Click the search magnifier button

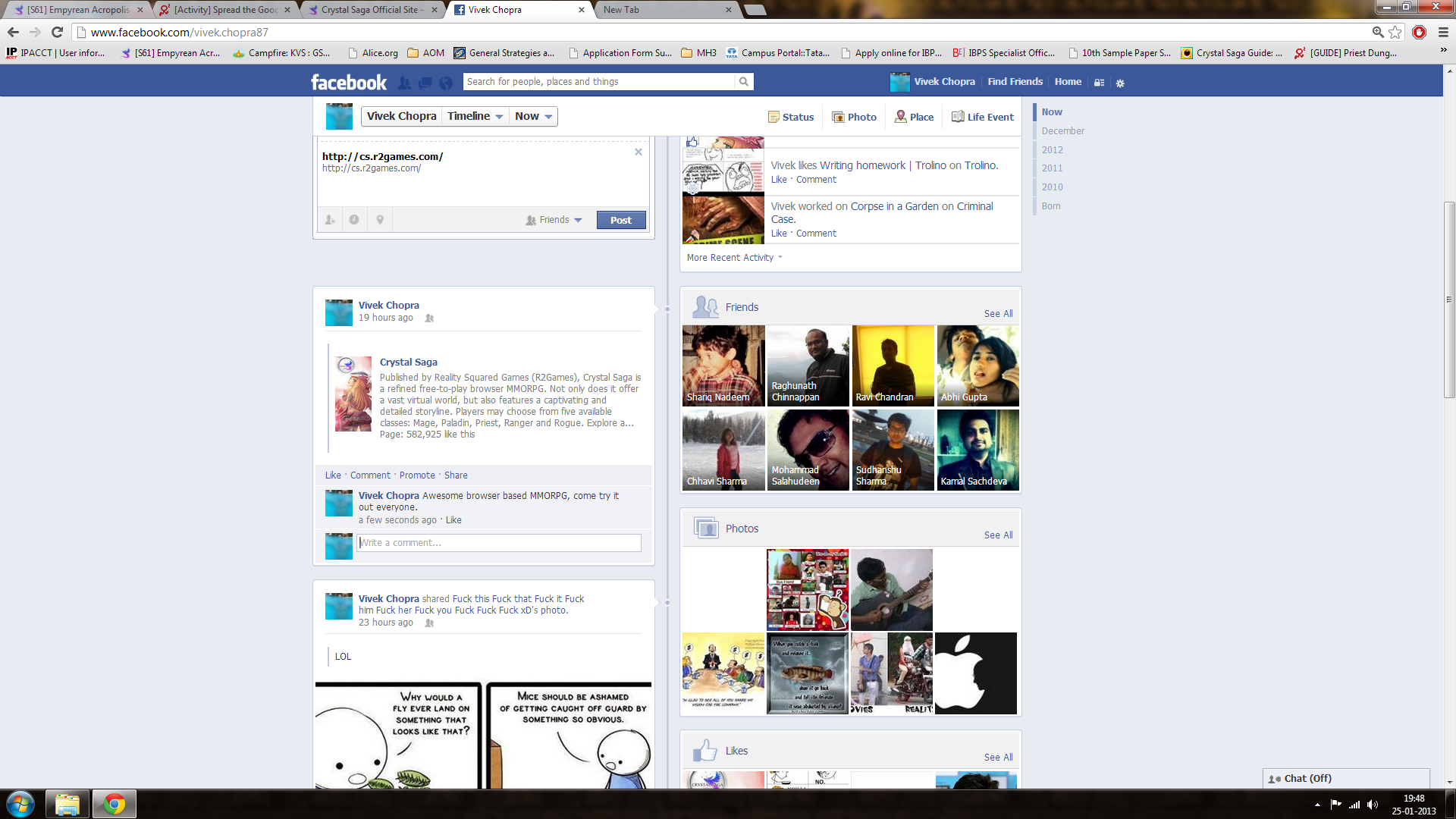coord(744,82)
